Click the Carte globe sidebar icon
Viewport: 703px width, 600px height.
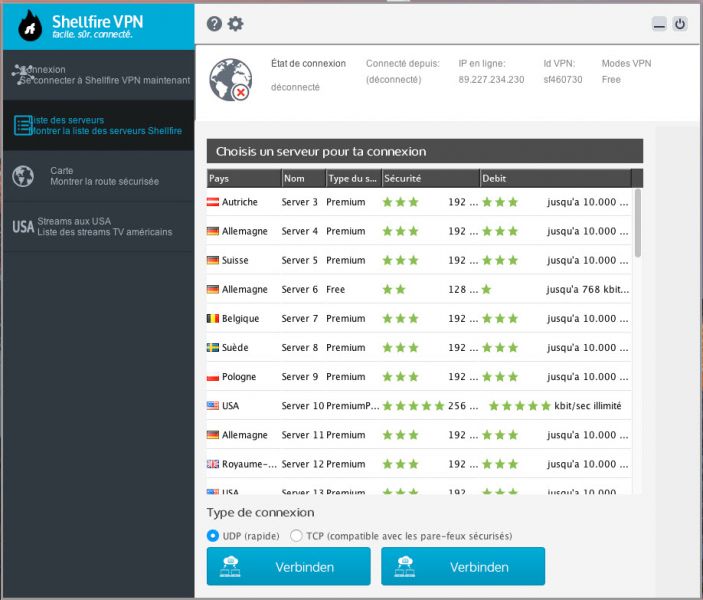tap(23, 176)
